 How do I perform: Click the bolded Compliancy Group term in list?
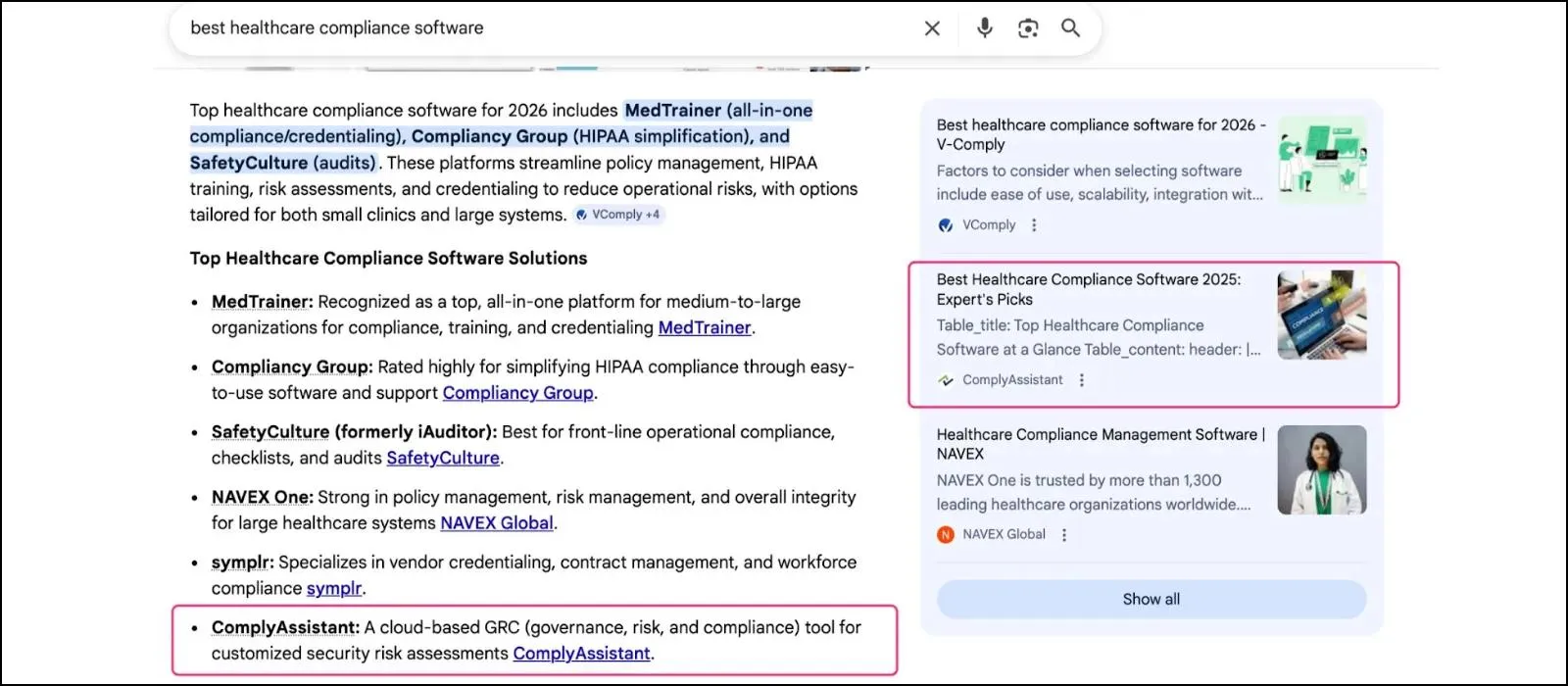292,367
